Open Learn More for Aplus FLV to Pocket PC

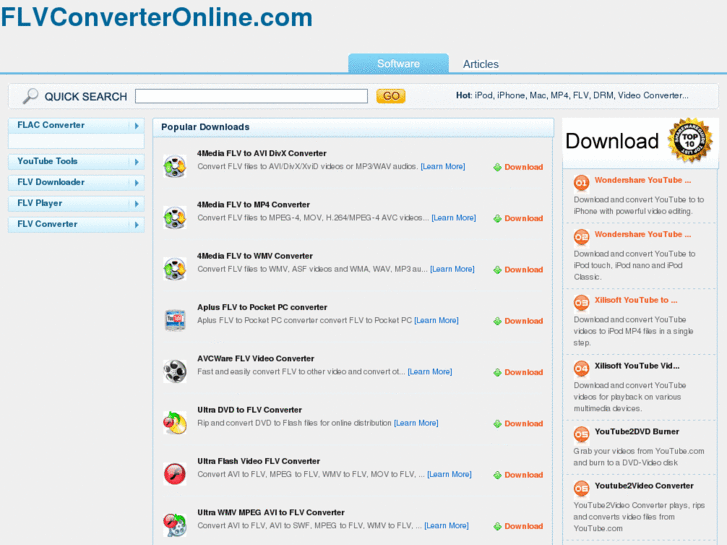[x=436, y=321]
